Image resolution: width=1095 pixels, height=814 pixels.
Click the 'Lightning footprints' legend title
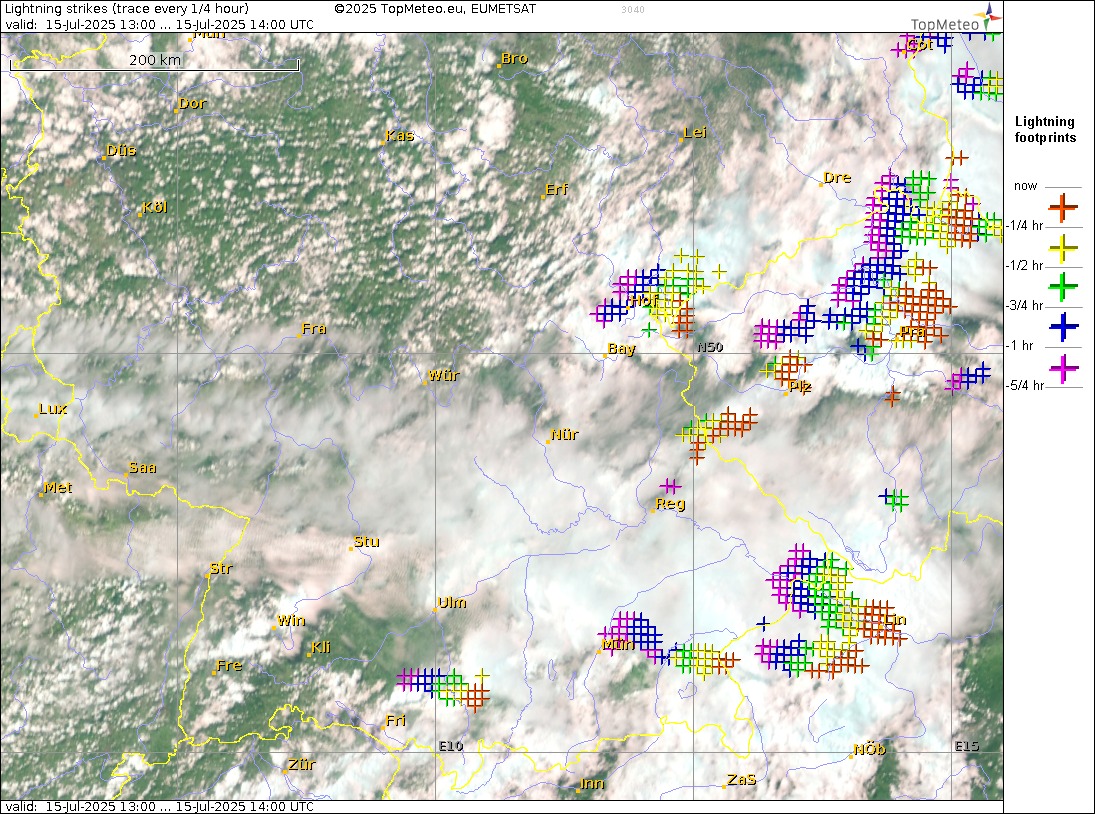click(x=1045, y=130)
